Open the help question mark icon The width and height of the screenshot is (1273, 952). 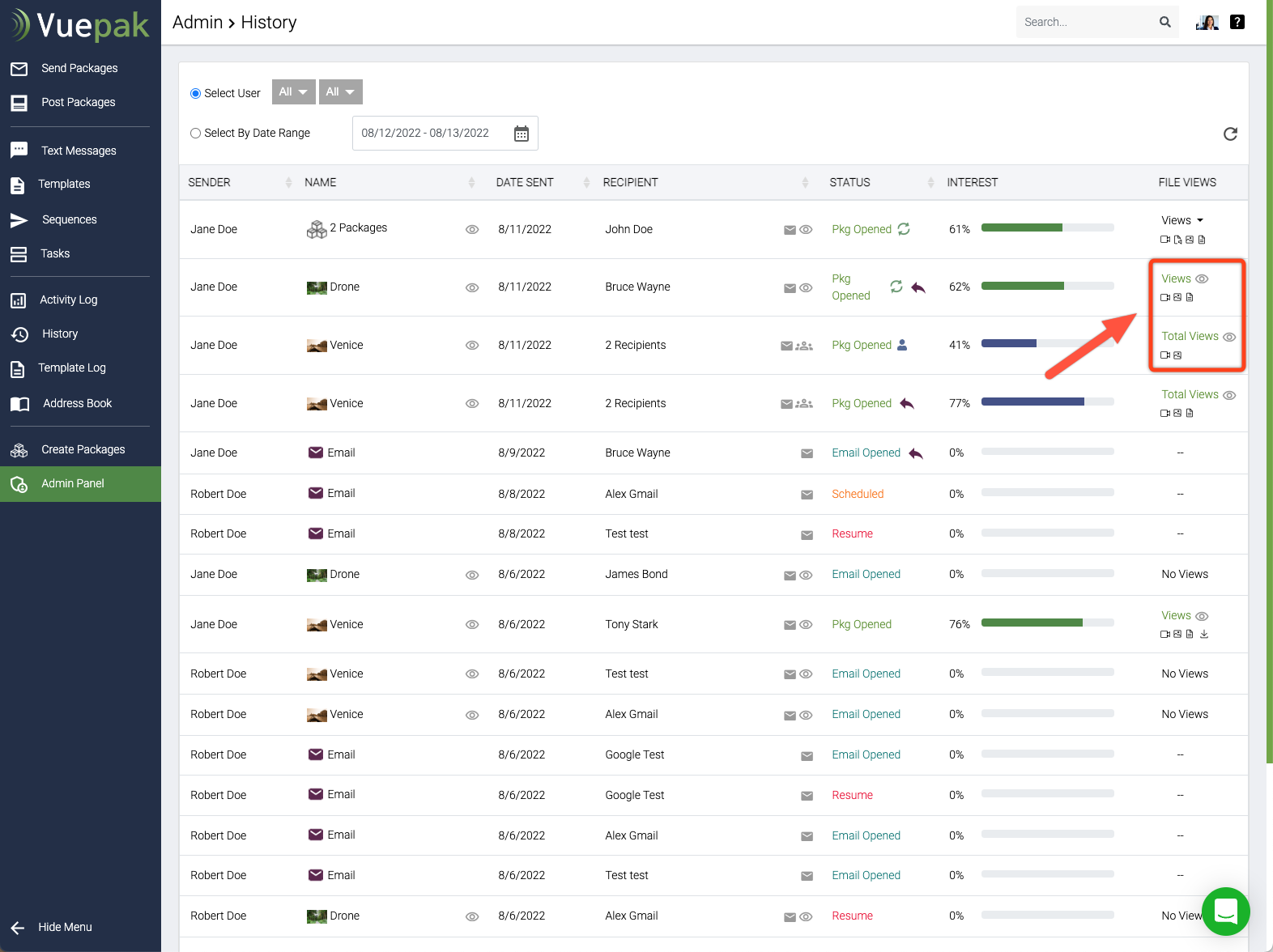pos(1237,22)
